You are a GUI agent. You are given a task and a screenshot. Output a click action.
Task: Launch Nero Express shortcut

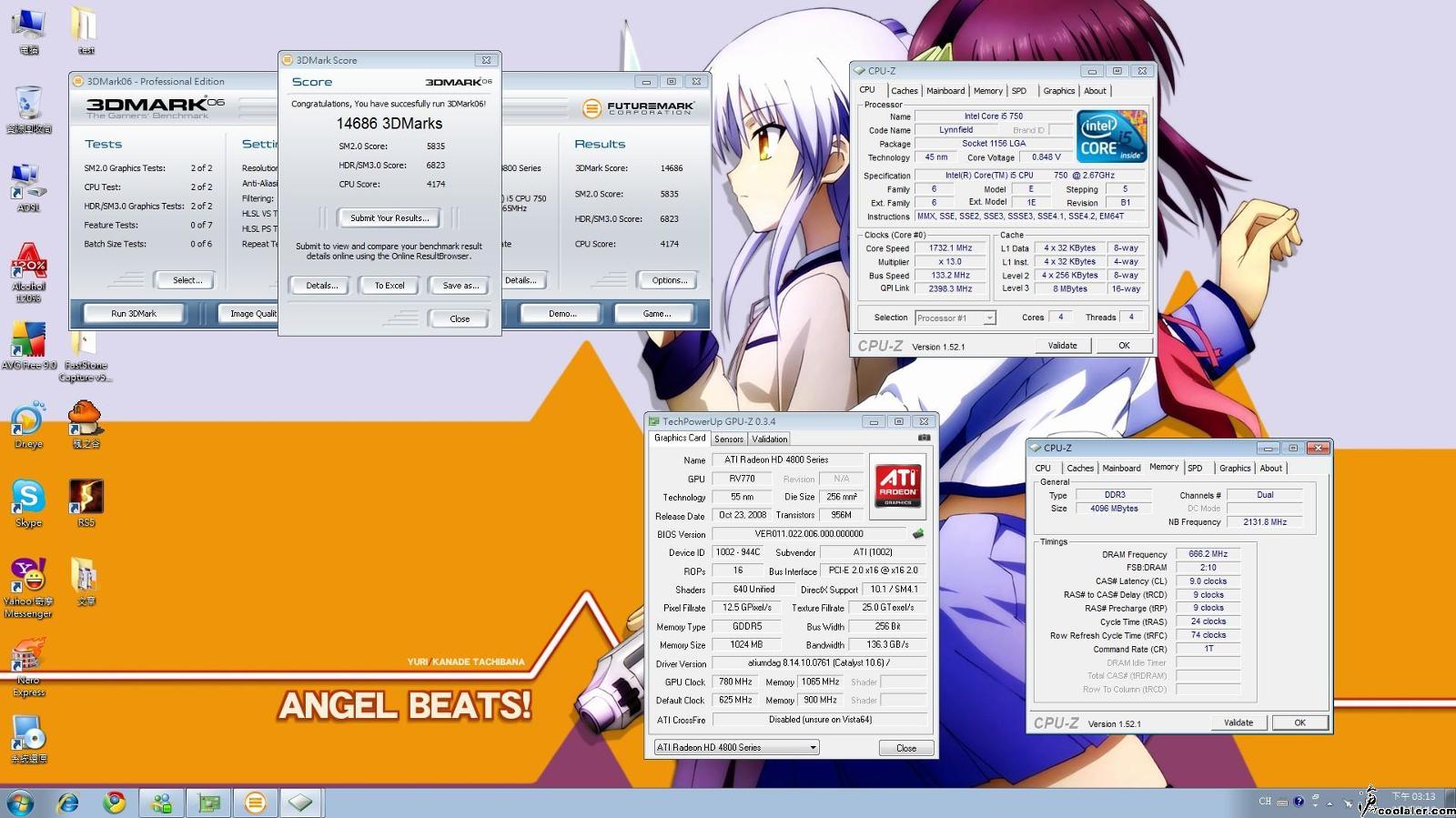[28, 667]
